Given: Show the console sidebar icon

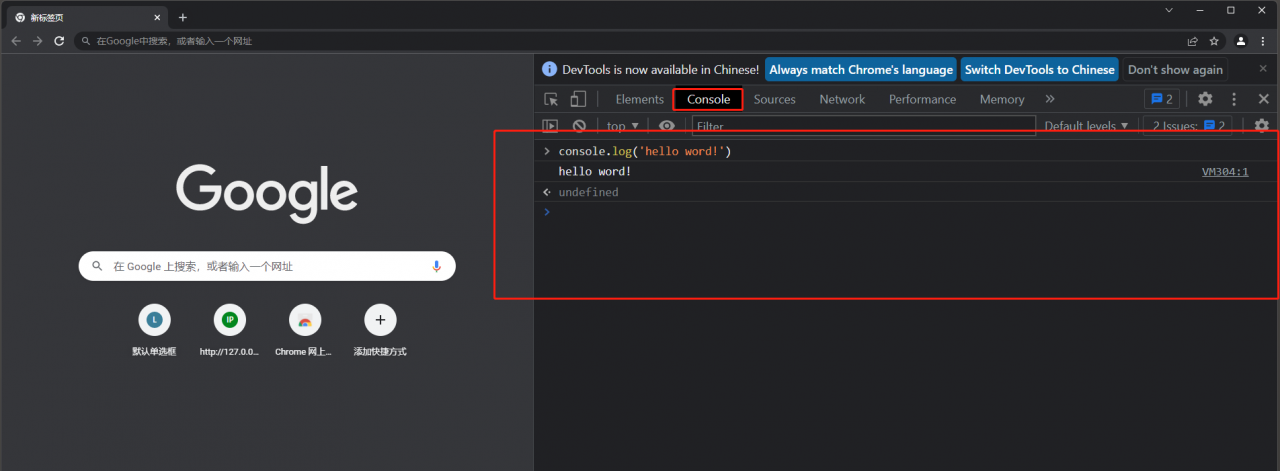Looking at the screenshot, I should pos(550,126).
